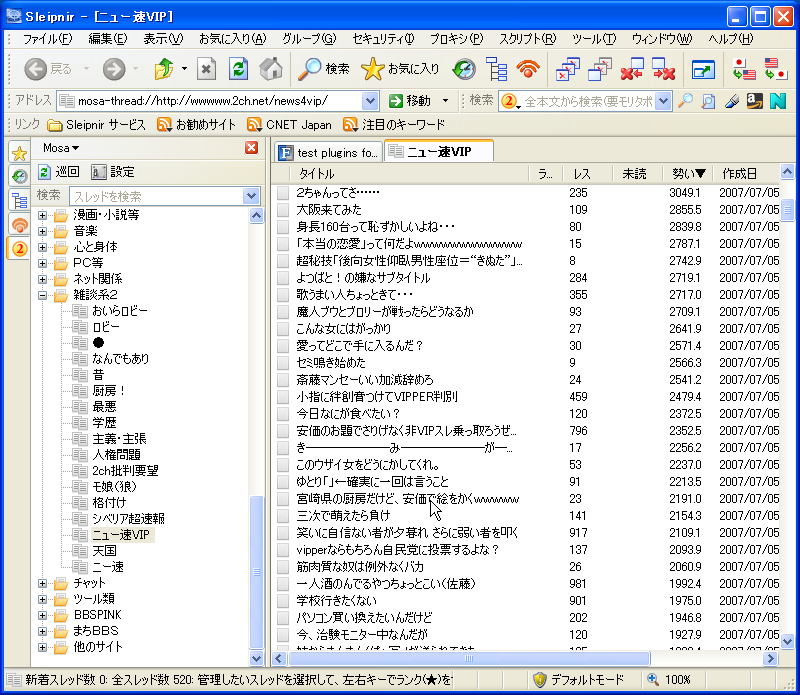The image size is (800, 695).
Task: Click the Stop loading icon
Action: click(x=206, y=69)
